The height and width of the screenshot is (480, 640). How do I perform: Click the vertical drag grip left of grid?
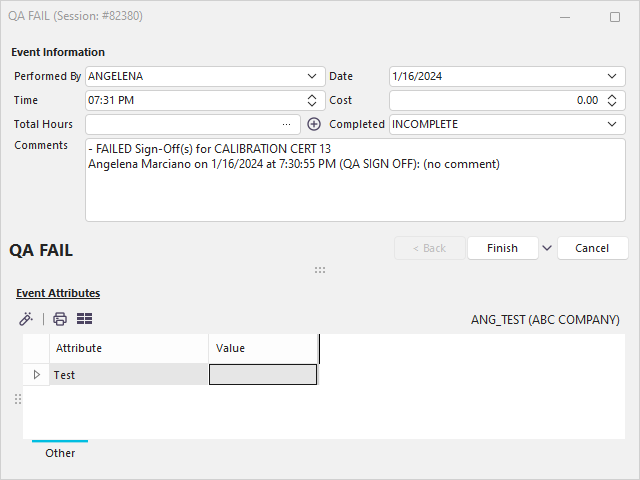(x=17, y=399)
